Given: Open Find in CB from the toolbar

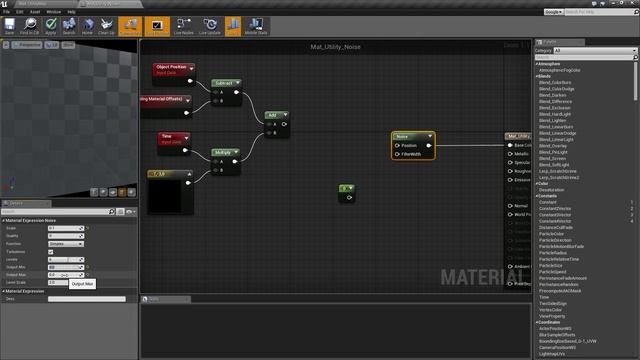Looking at the screenshot, I should (x=29, y=26).
